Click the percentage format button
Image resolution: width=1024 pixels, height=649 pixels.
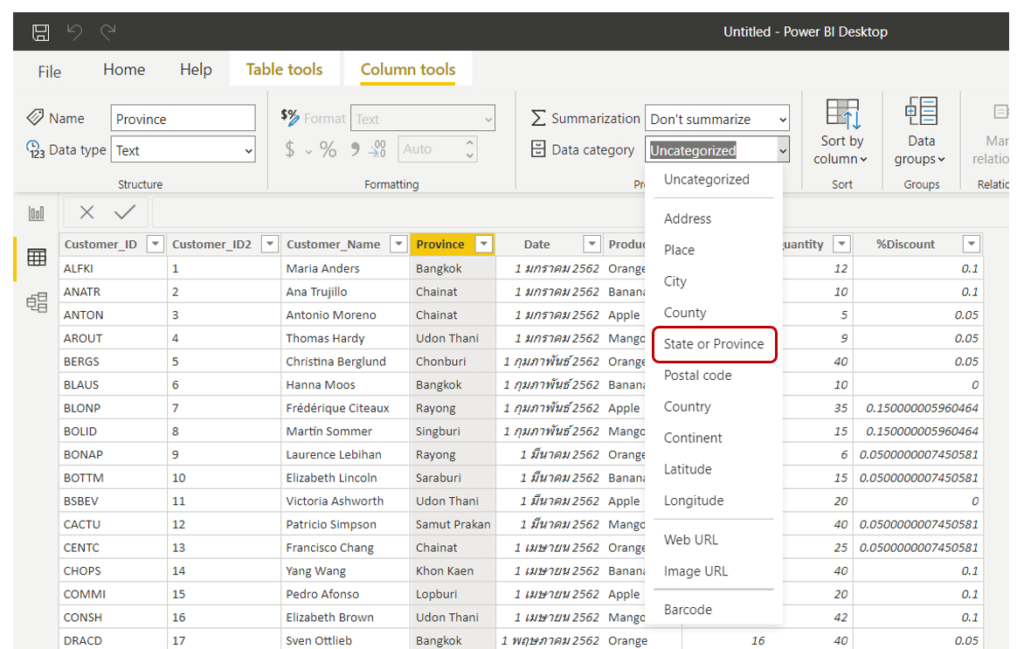click(328, 150)
